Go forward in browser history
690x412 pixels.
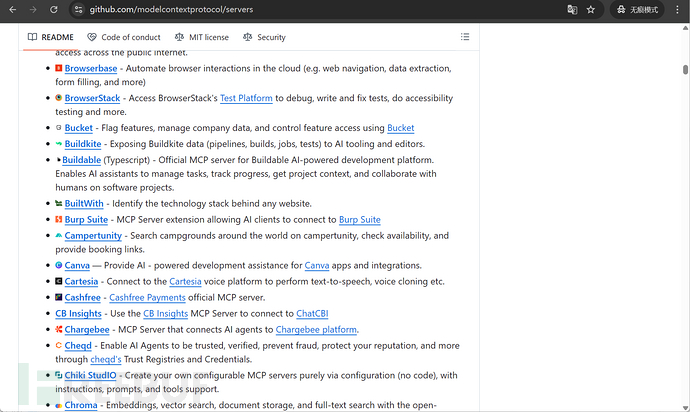coord(33,9)
